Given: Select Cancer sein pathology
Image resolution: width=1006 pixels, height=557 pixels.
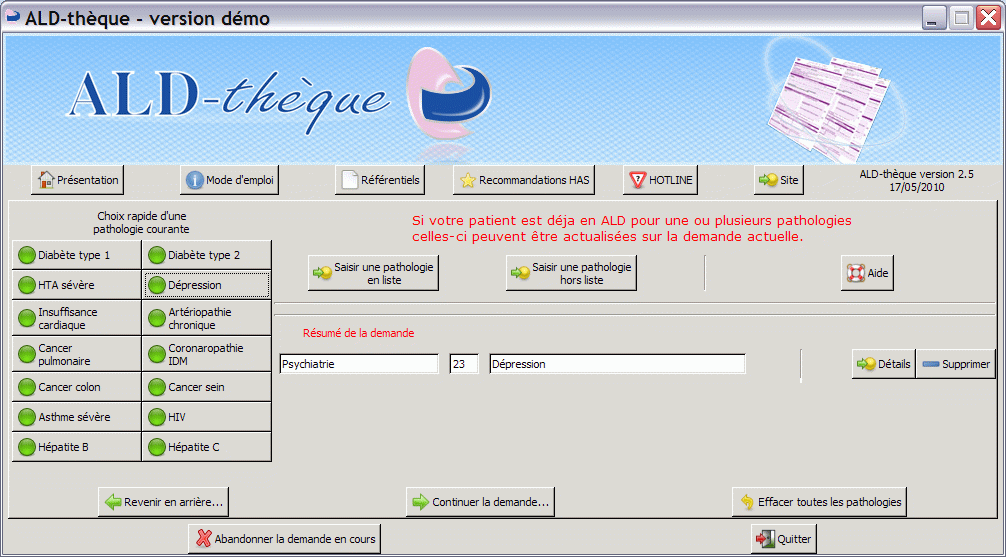Looking at the screenshot, I should point(207,387).
